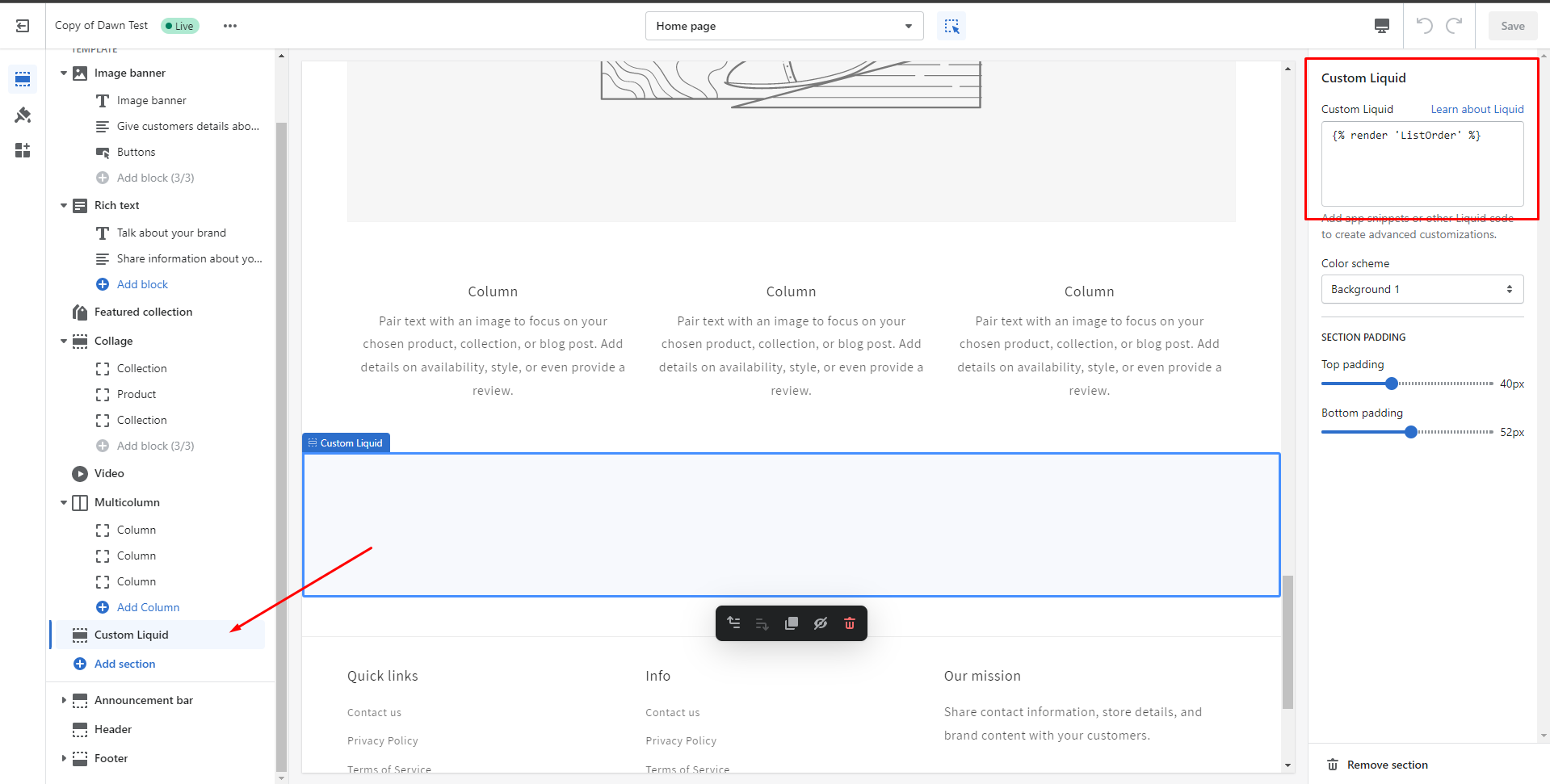Click the Video section play icon
The image size is (1550, 784).
80,474
